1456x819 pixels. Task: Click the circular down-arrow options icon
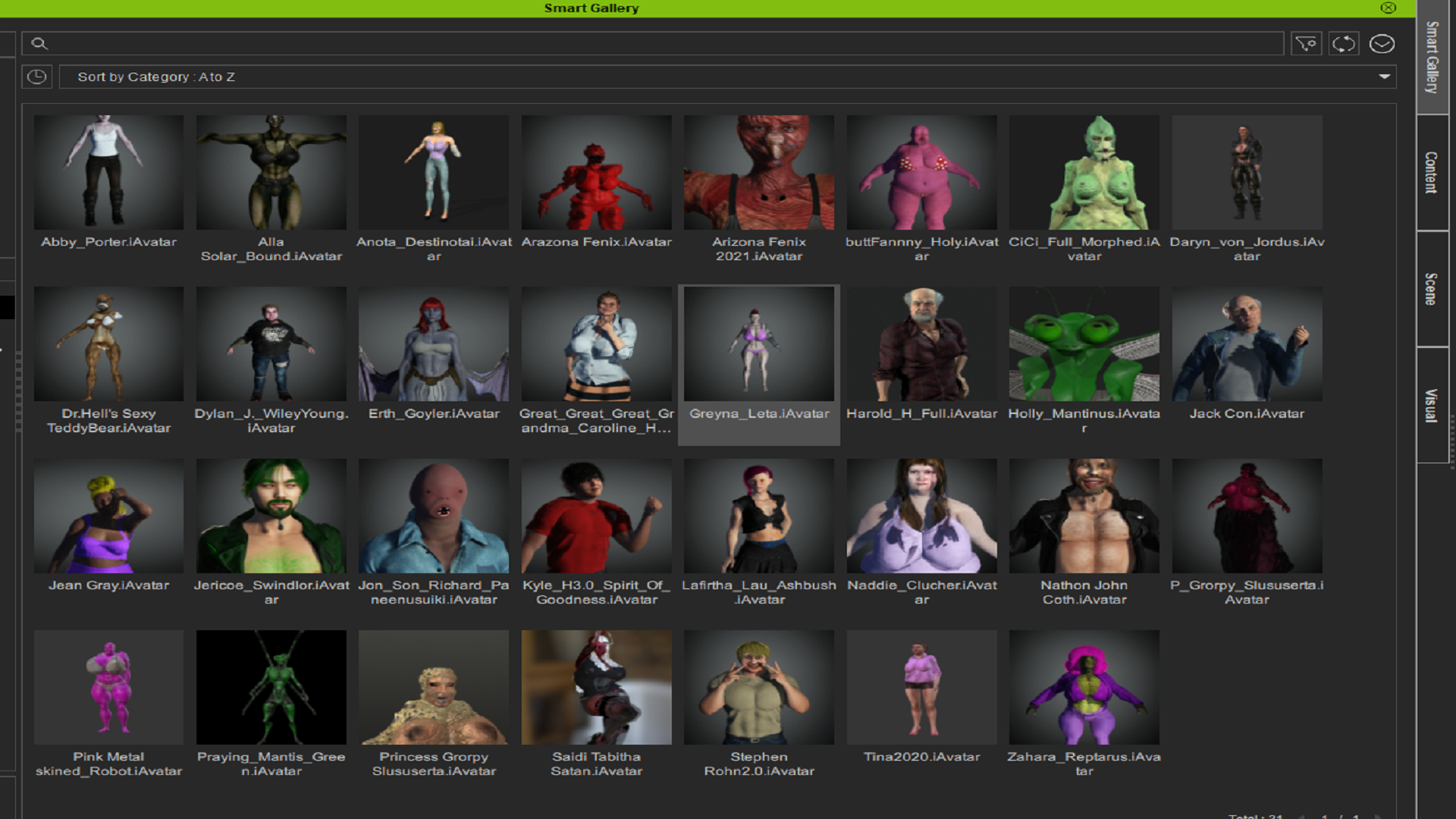tap(1382, 44)
